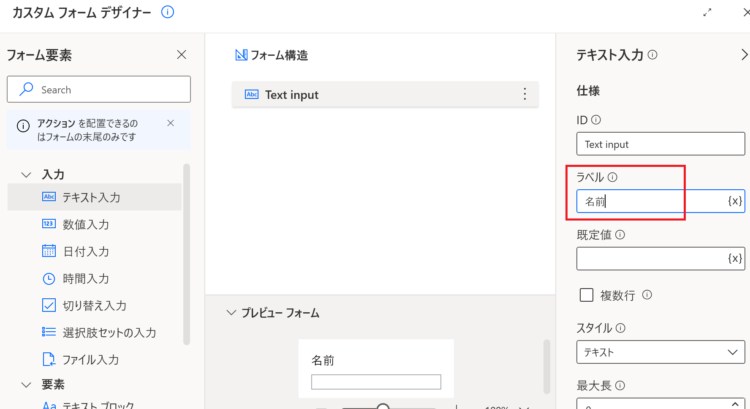750x409 pixels.
Task: Select the Text input row in フォーム構造
Action: (385, 94)
